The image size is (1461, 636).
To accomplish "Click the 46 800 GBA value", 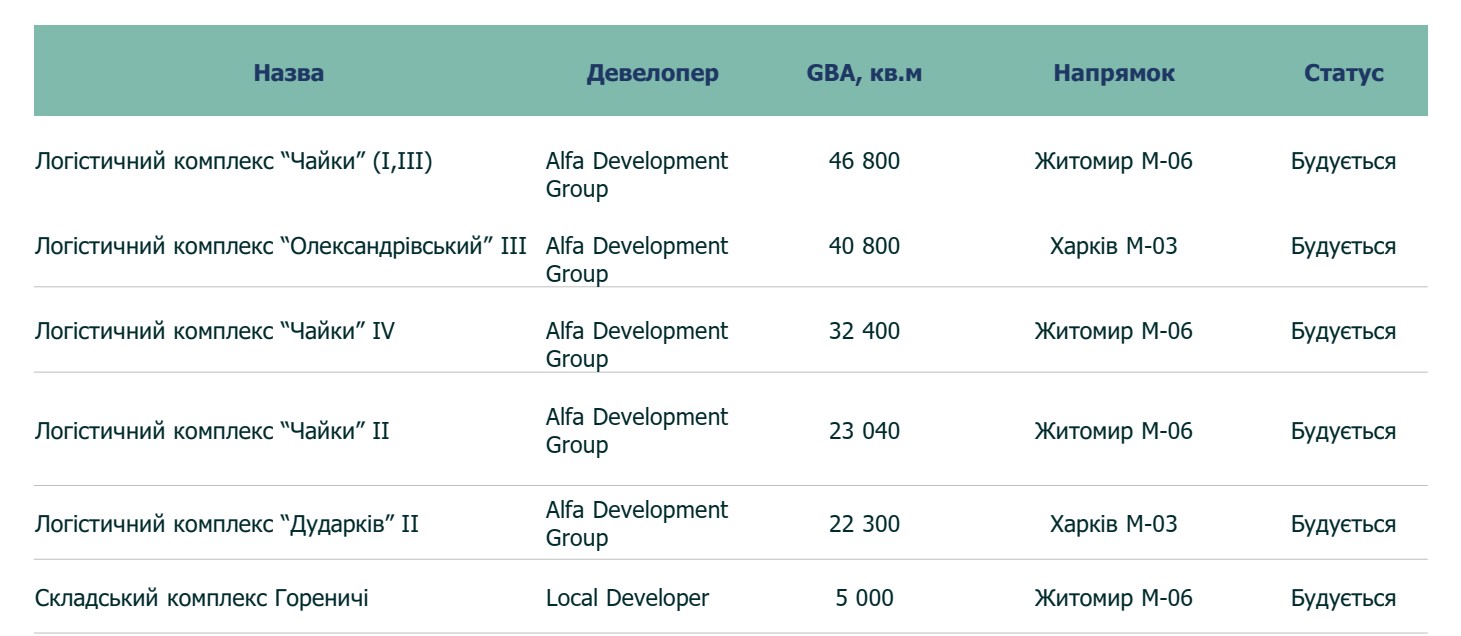I will coord(864,161).
